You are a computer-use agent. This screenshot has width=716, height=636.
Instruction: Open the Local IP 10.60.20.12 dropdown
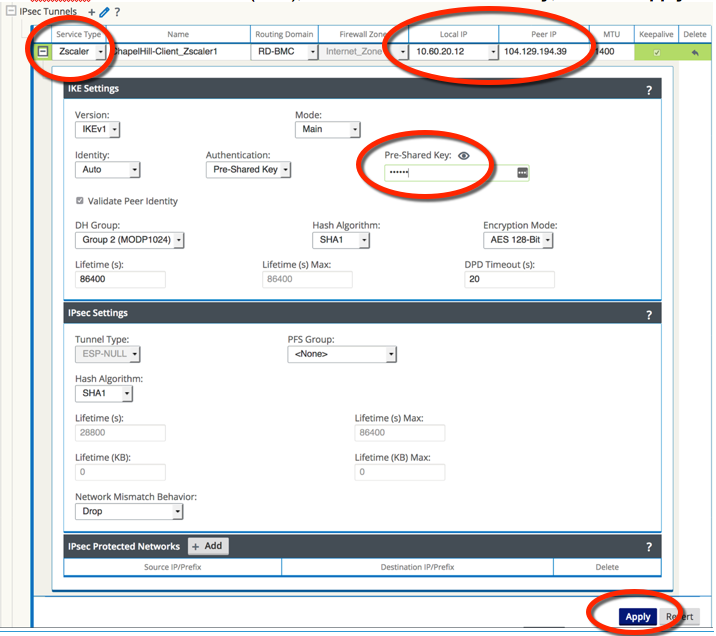pos(453,52)
